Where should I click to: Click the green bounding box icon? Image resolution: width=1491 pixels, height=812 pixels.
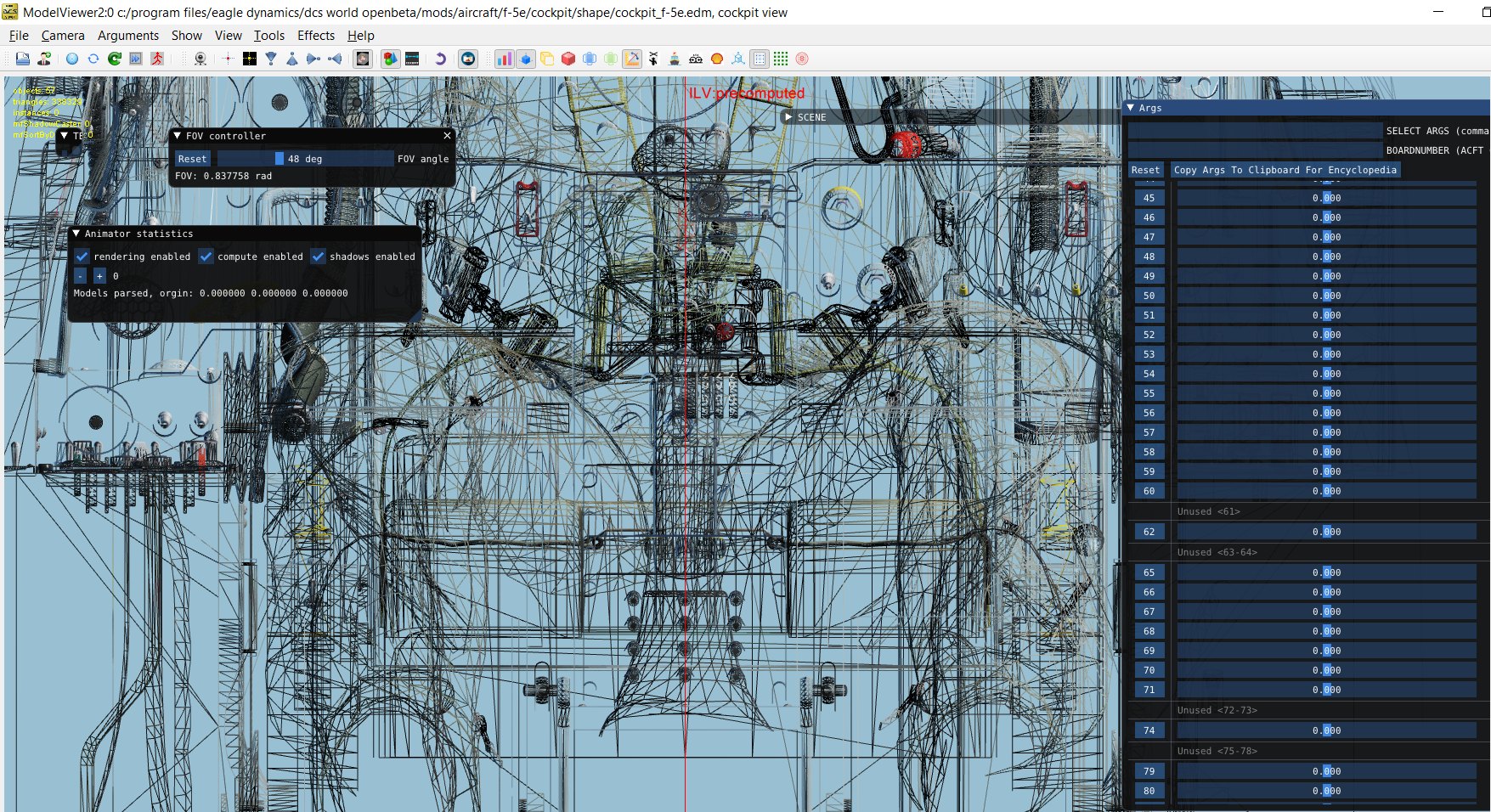pyautogui.click(x=611, y=59)
